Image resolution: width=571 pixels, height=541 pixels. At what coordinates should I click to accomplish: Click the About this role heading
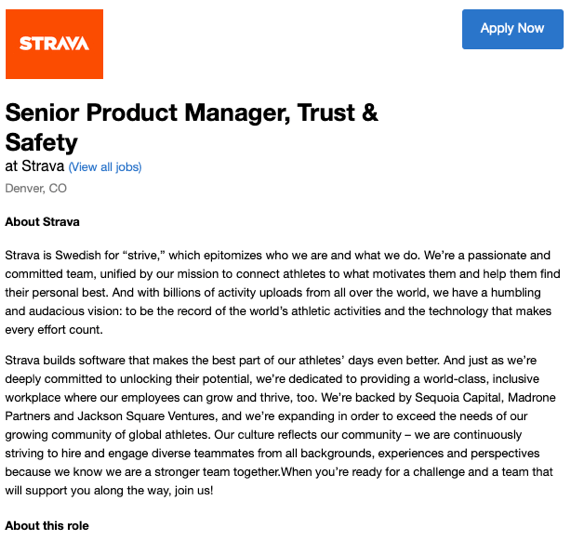pyautogui.click(x=47, y=526)
